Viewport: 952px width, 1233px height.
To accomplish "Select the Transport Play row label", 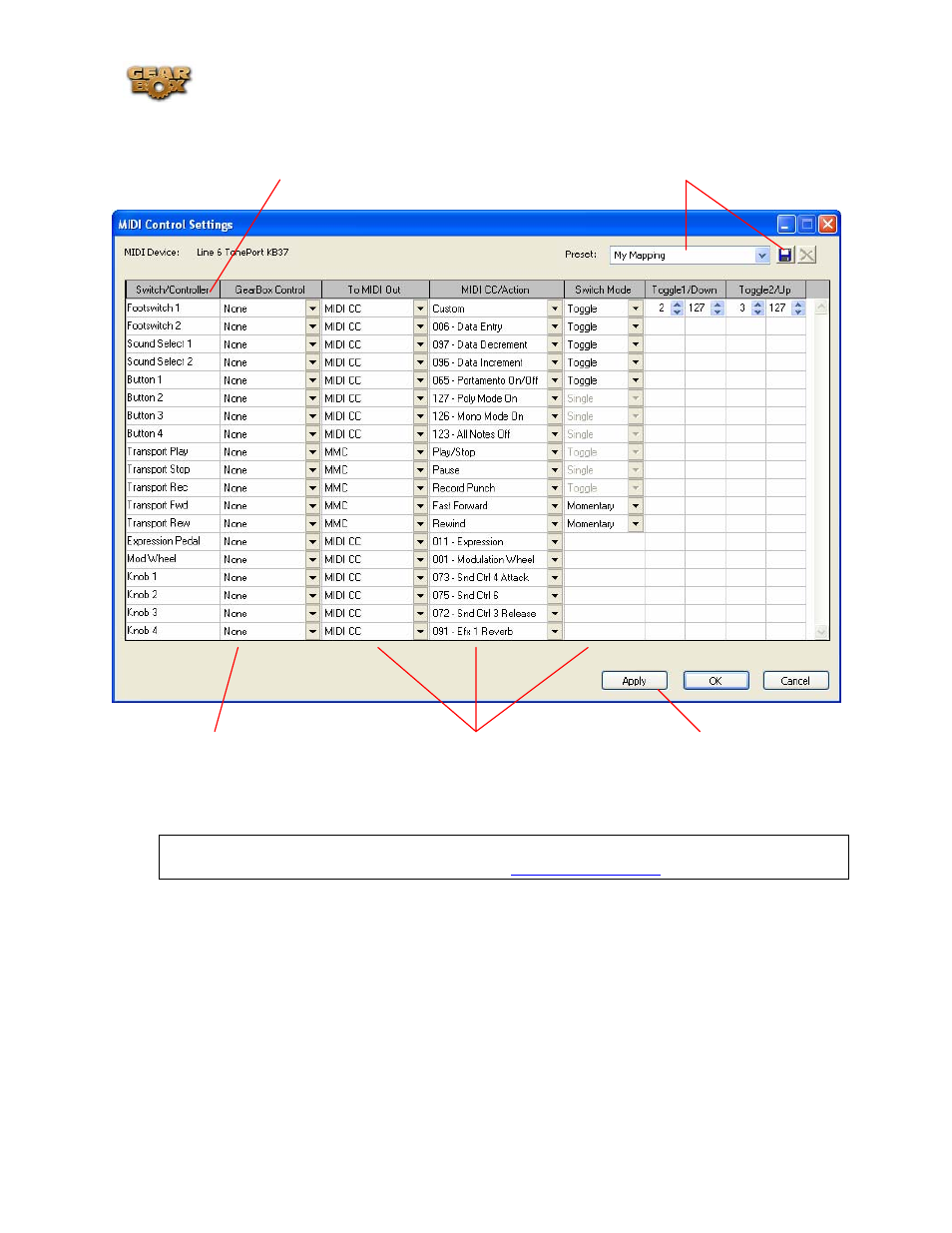I will pos(158,452).
